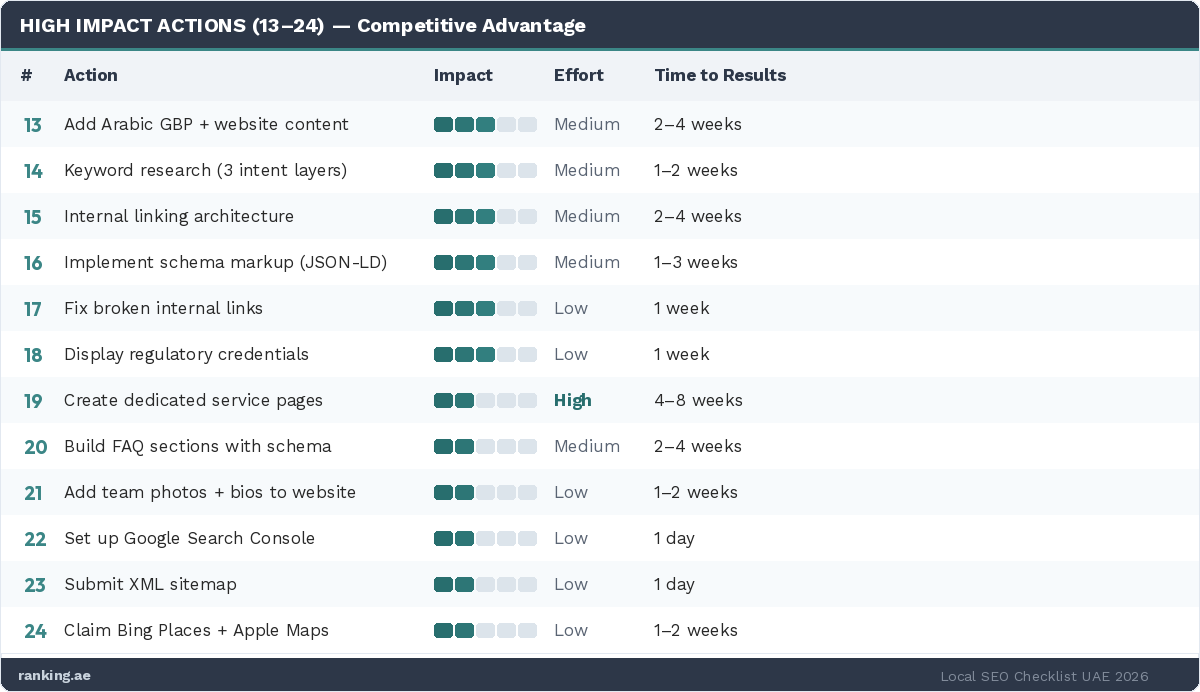Screen dimensions: 1200x692
Task: Click the Effort column header
Action: pyautogui.click(x=579, y=75)
